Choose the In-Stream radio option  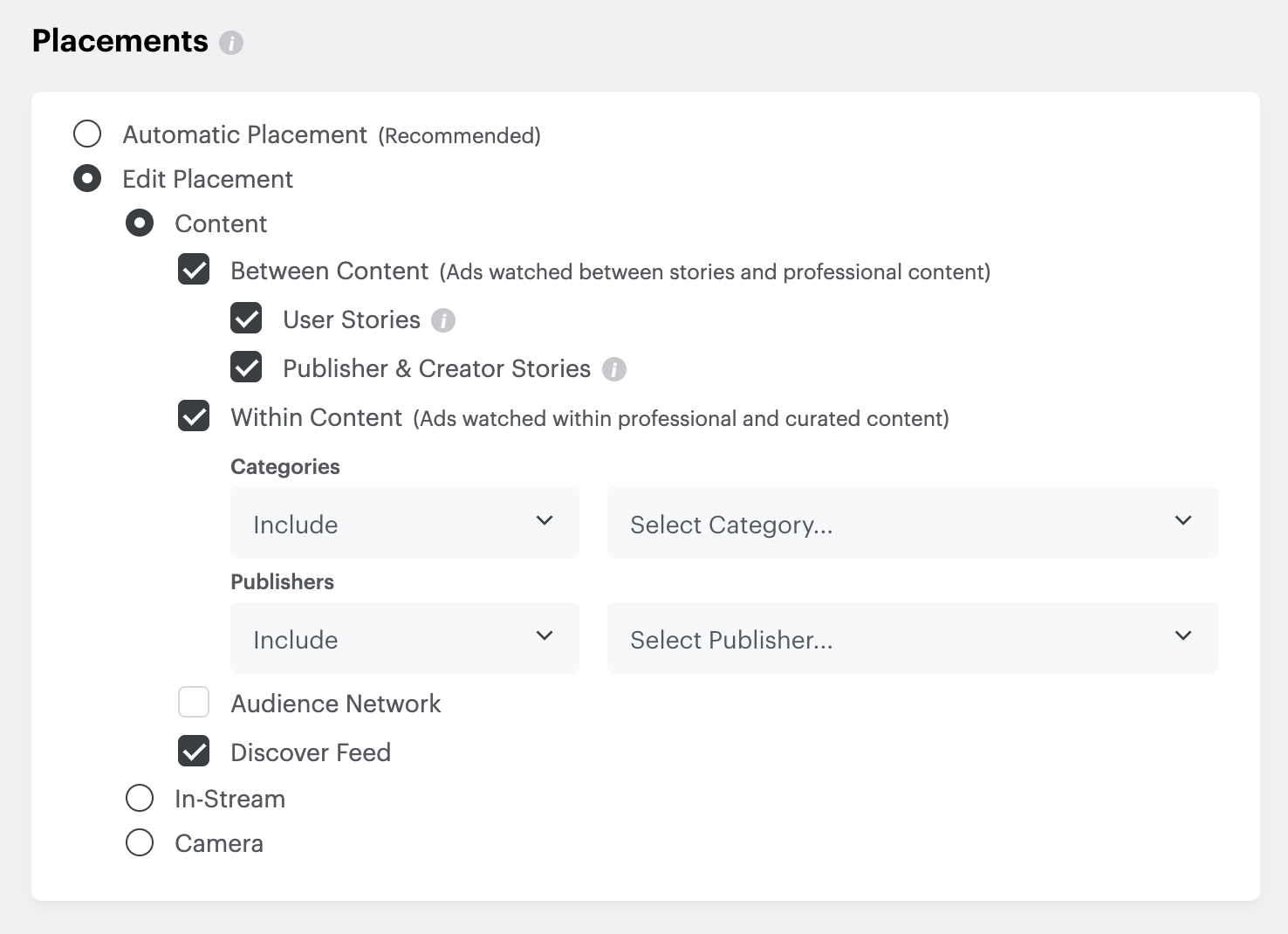140,798
